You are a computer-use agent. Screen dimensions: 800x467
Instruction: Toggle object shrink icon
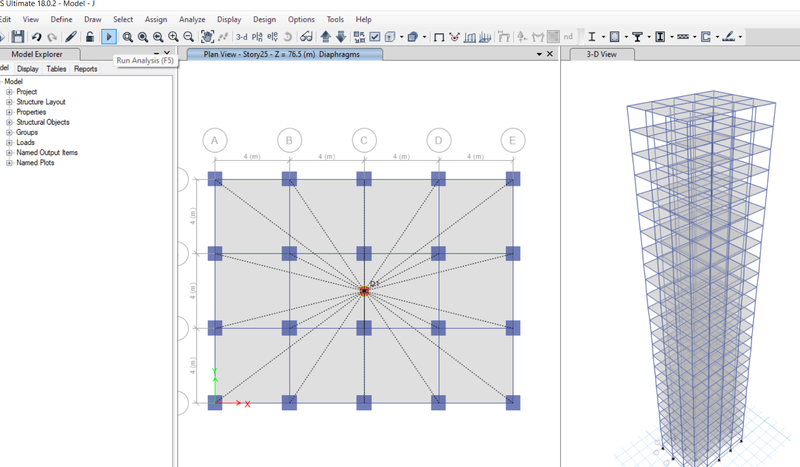pos(359,37)
